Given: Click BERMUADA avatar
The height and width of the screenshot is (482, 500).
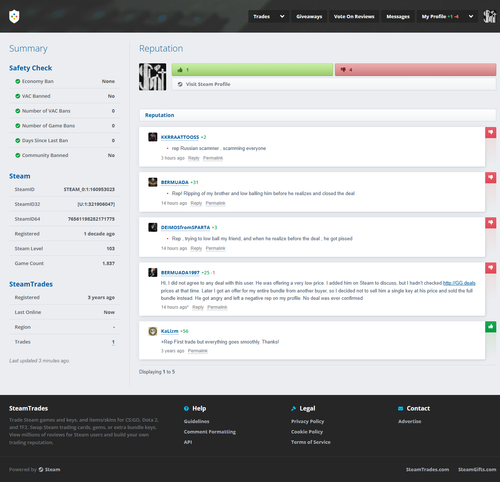Looking at the screenshot, I should (153, 182).
